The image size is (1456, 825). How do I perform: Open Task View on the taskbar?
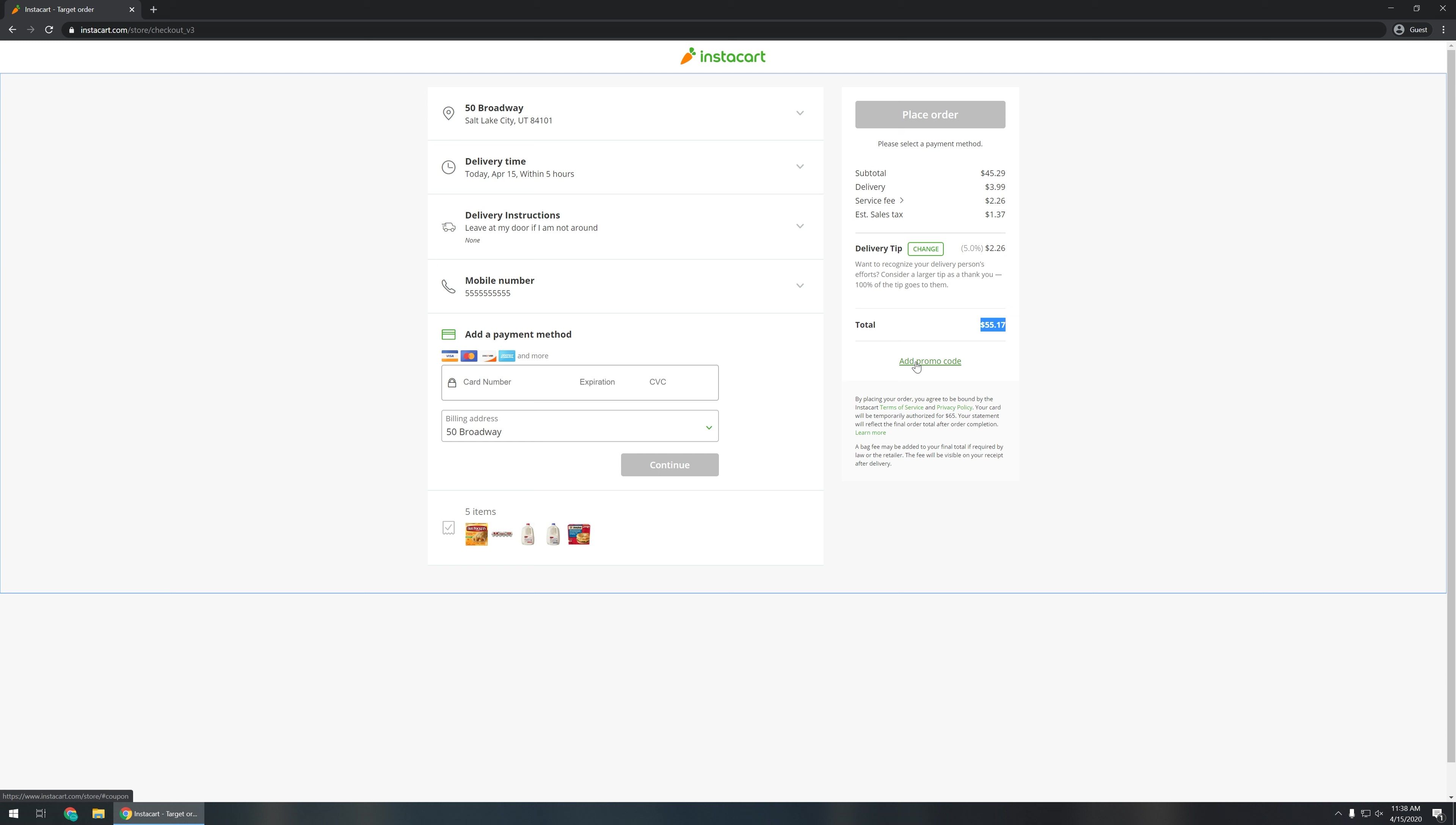click(41, 814)
